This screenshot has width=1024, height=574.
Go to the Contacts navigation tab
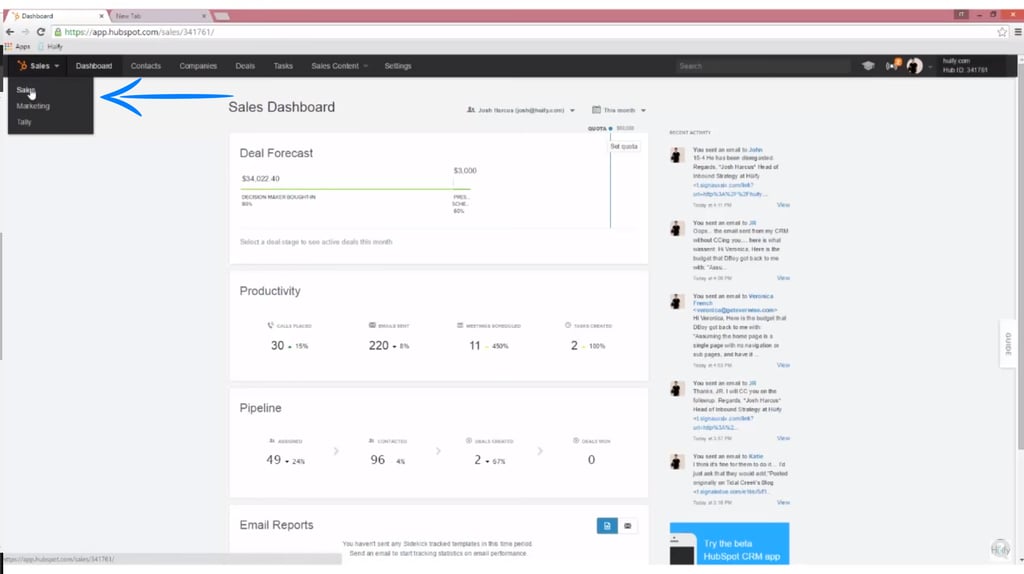click(x=146, y=66)
